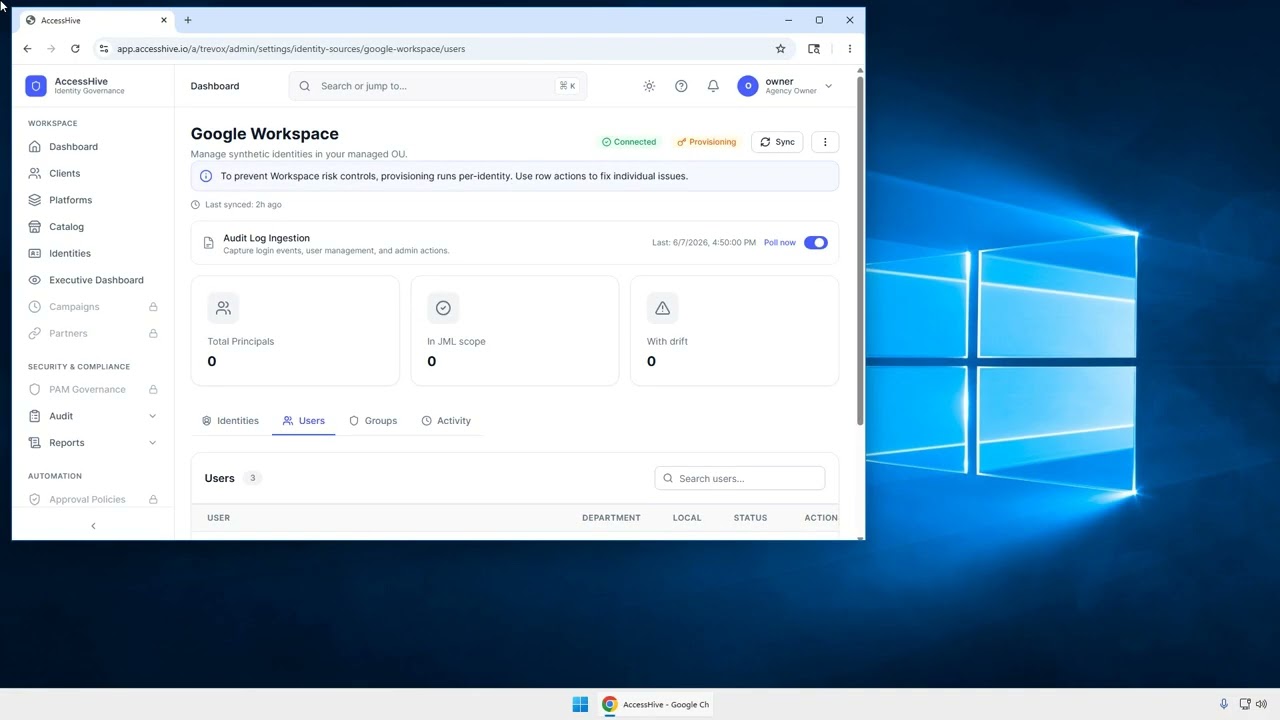Open Chrome three-dot menu
Viewport: 1280px width, 720px height.
849,48
